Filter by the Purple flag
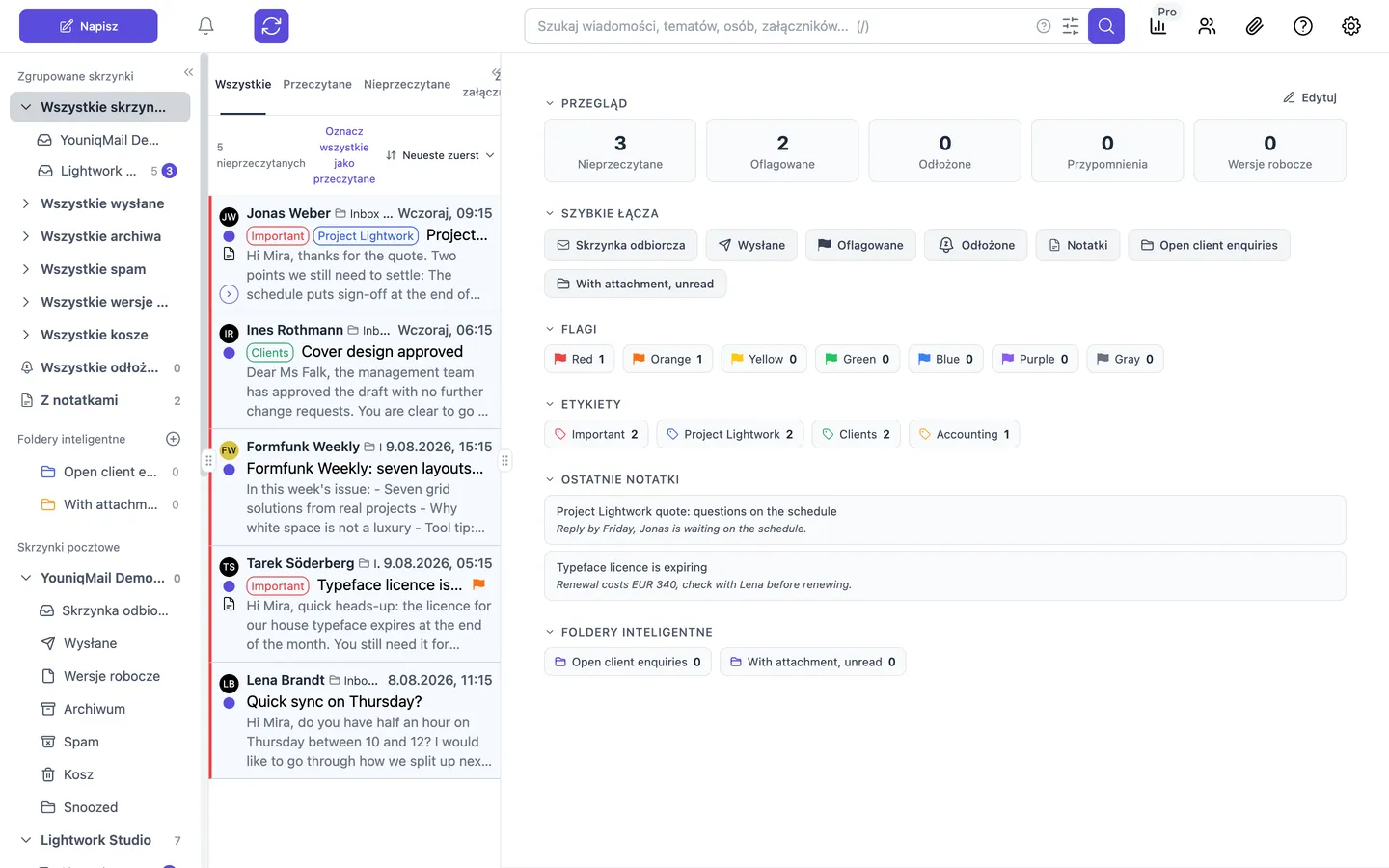This screenshot has width=1389, height=868. [1034, 359]
